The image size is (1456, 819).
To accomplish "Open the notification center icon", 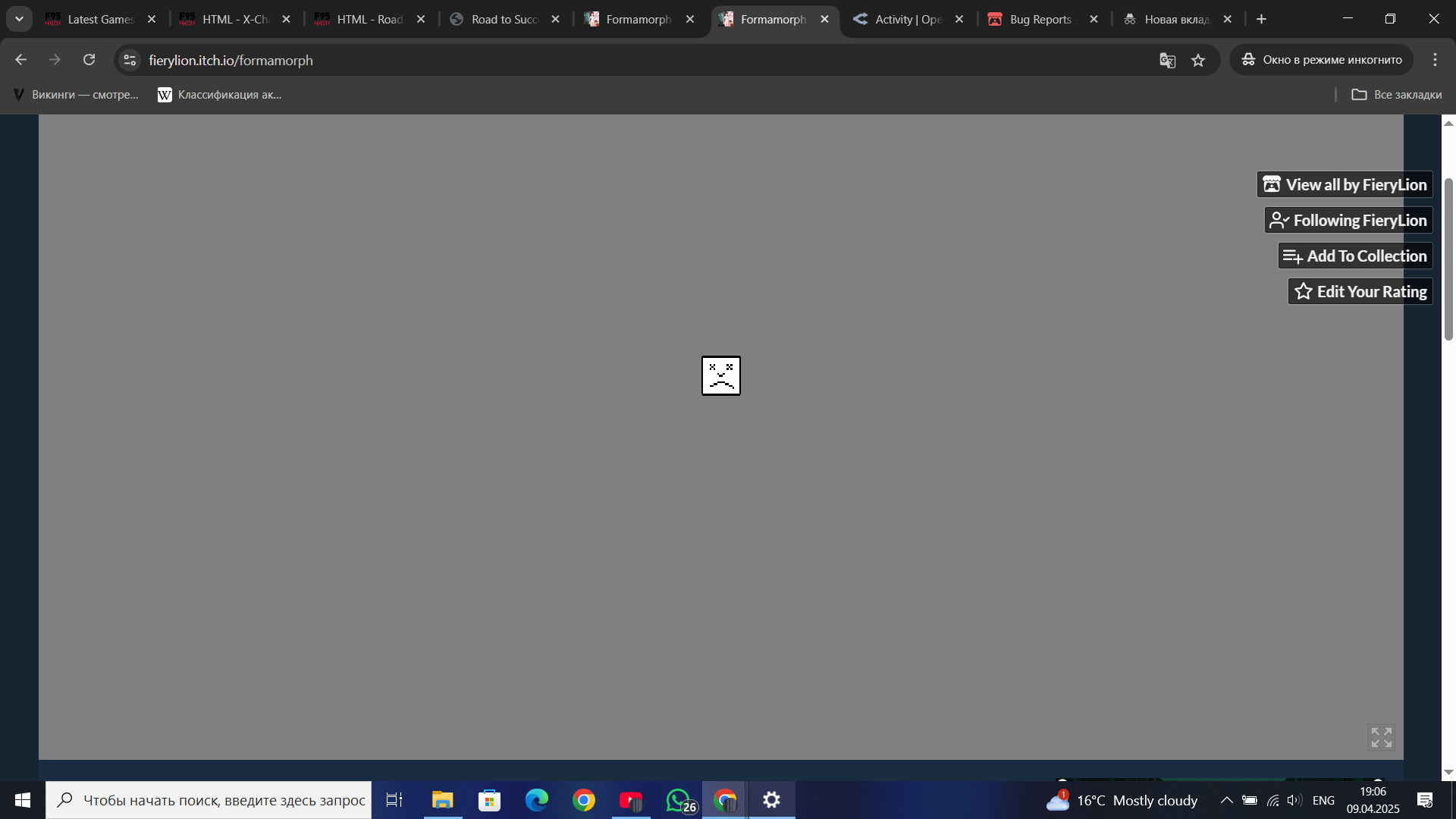I will click(1425, 800).
